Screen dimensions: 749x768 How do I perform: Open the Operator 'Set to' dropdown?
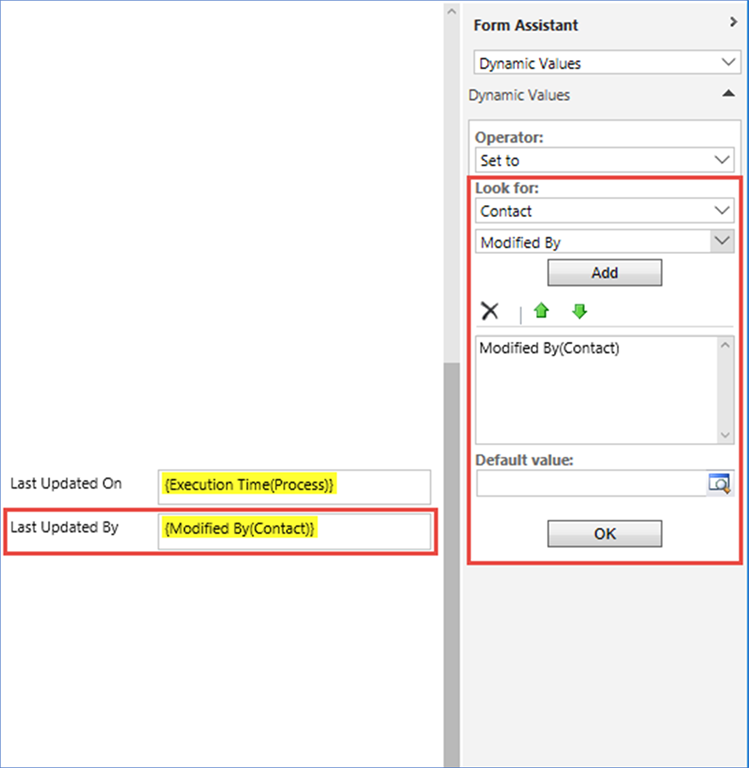coord(605,160)
